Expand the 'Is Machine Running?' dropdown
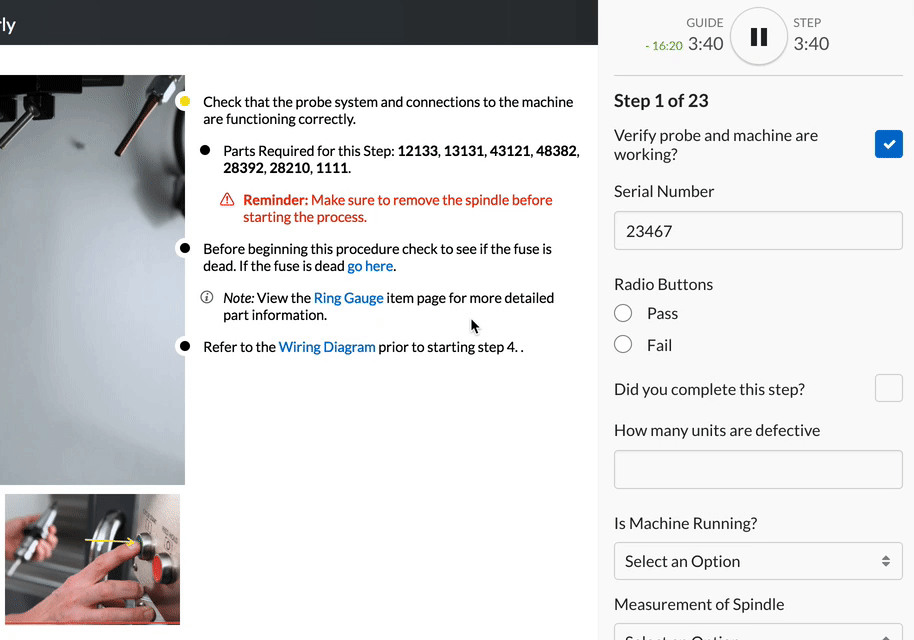 coord(757,561)
